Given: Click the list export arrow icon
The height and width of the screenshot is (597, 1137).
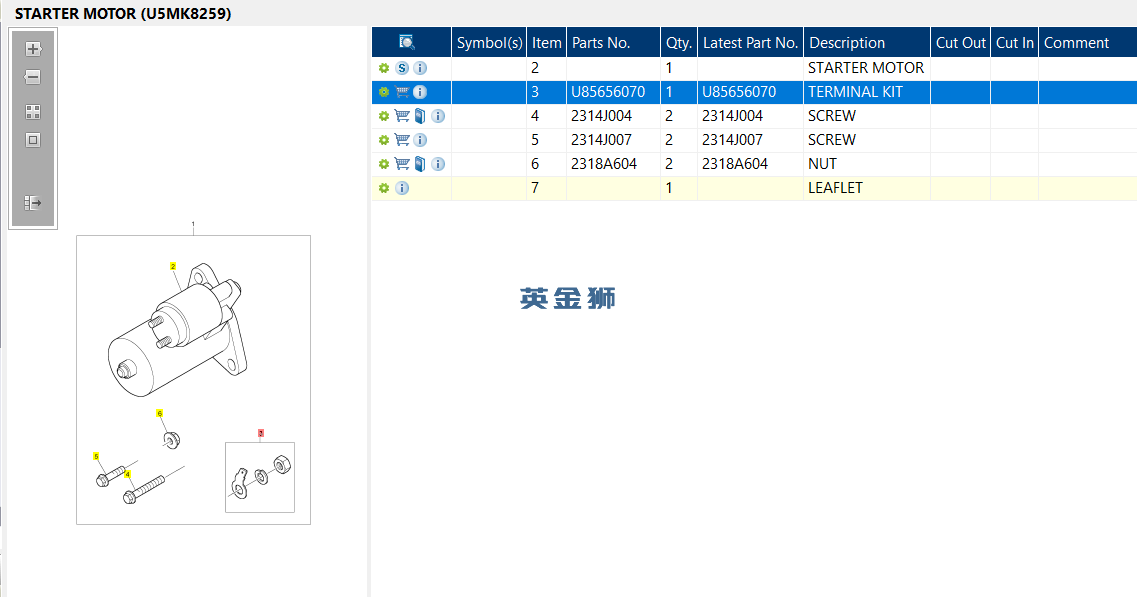Looking at the screenshot, I should [33, 203].
